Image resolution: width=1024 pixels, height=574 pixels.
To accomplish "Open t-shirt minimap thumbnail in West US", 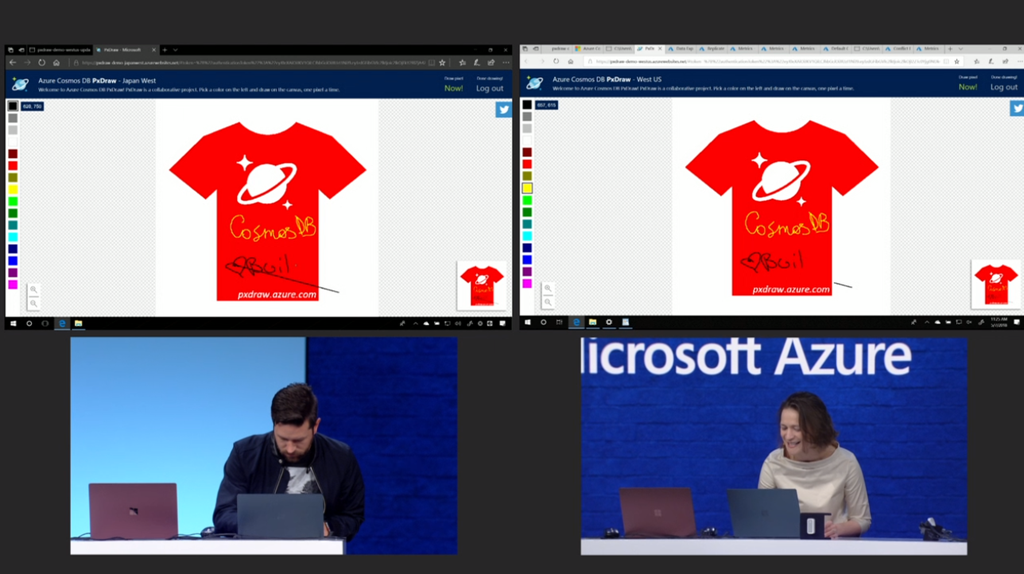I will (x=996, y=284).
